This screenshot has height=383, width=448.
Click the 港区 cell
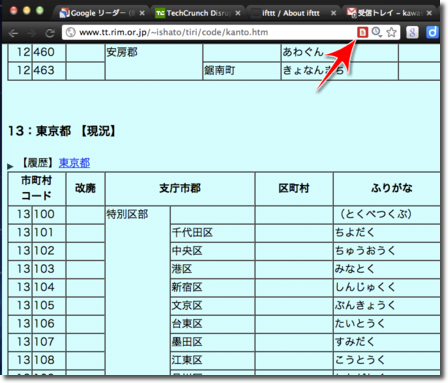pos(212,269)
